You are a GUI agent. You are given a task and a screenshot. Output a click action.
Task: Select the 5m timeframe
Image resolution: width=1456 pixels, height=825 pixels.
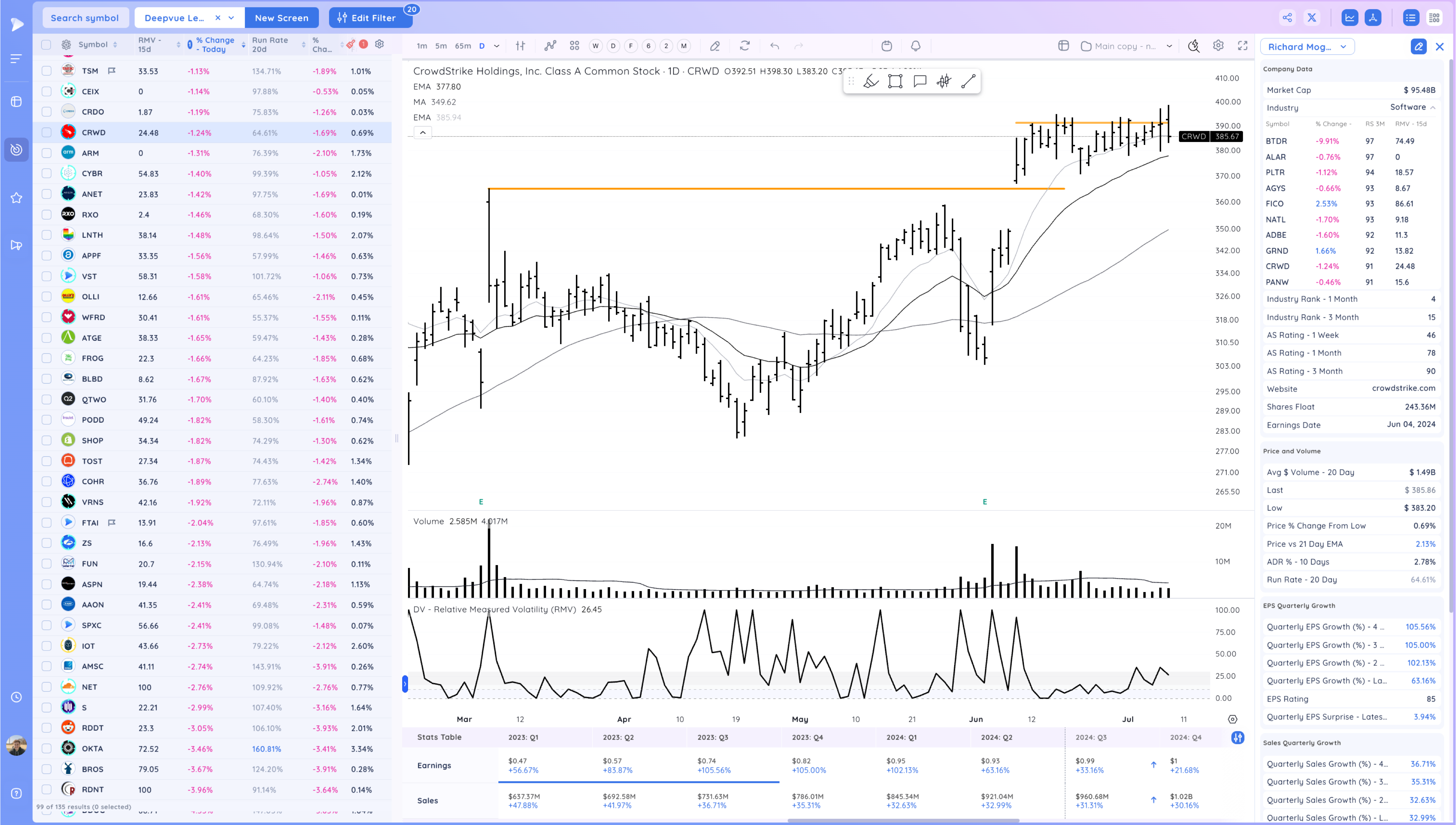[x=440, y=46]
